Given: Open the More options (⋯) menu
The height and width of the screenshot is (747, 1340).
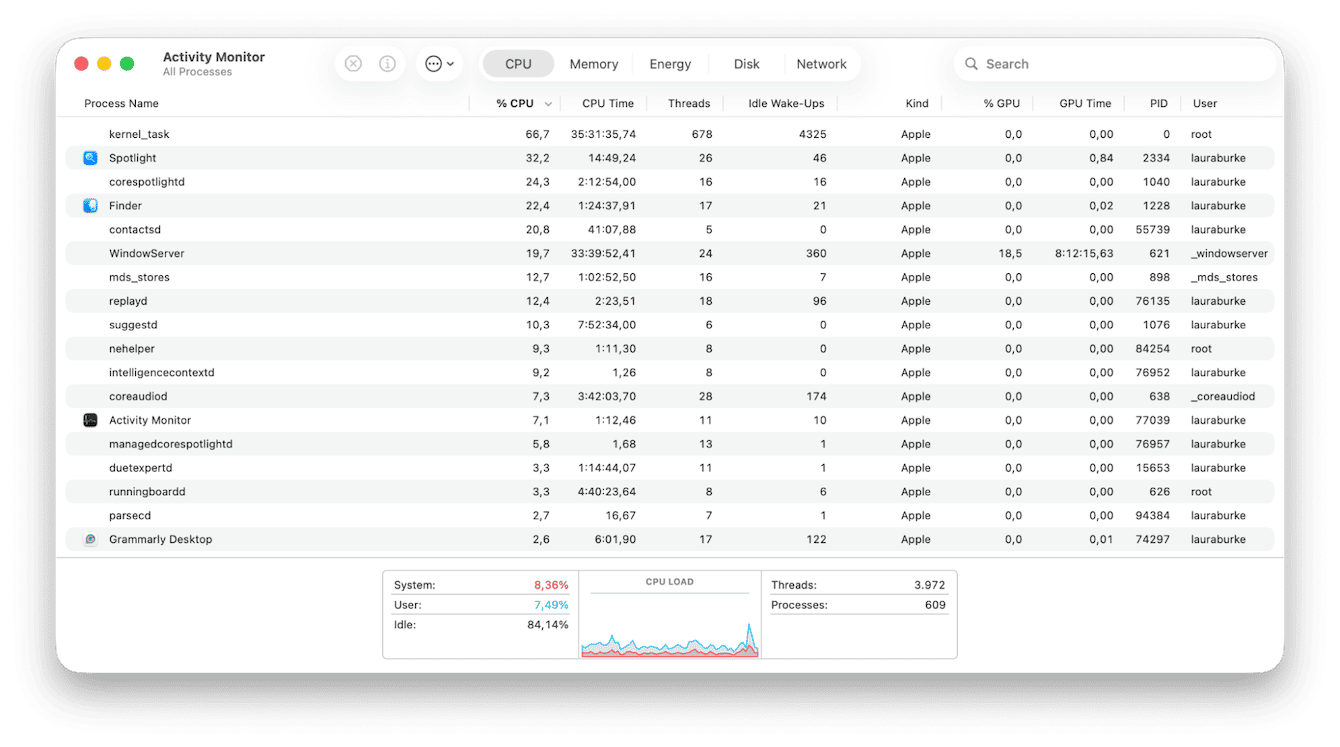Looking at the screenshot, I should (x=433, y=63).
